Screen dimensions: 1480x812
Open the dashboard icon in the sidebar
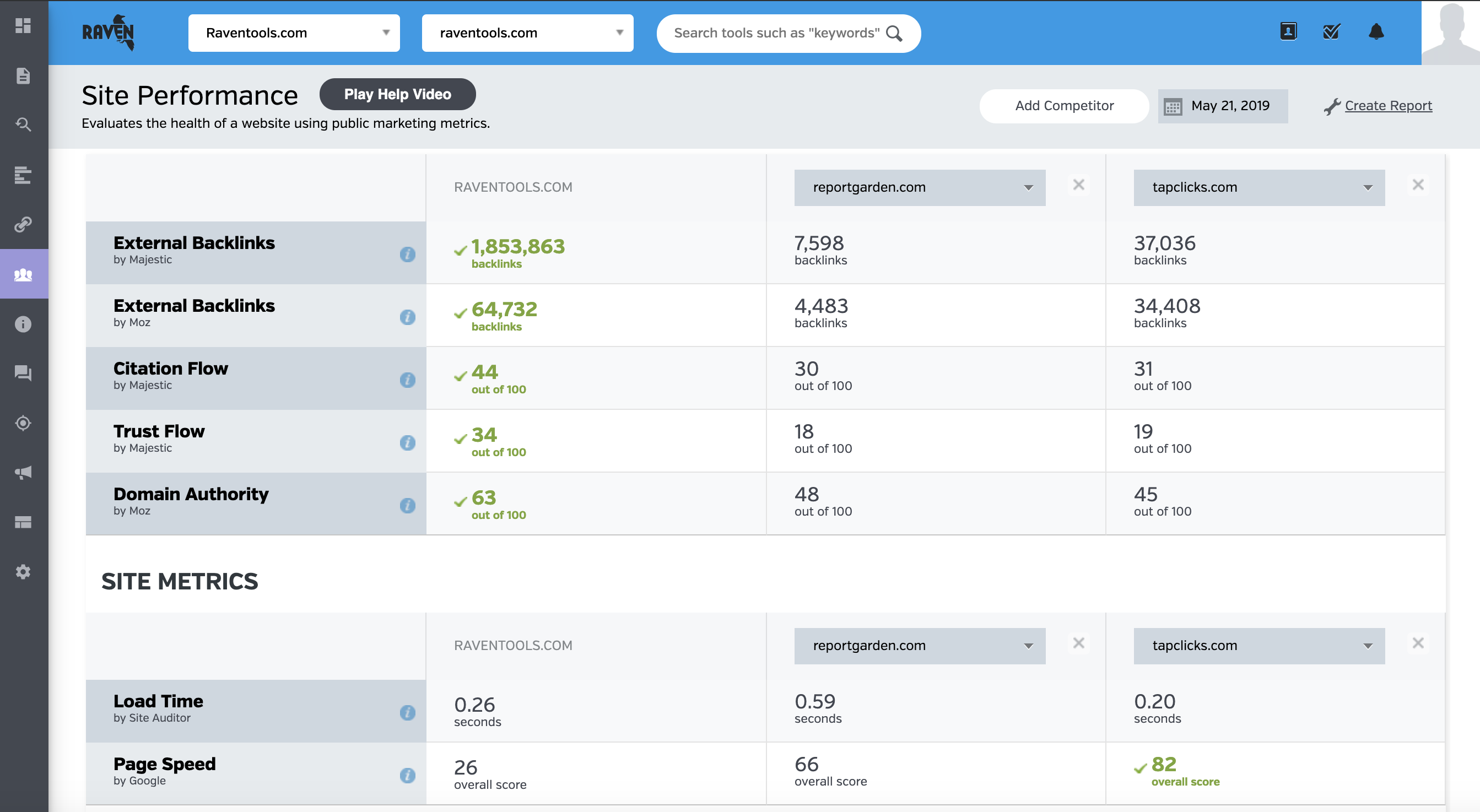pyautogui.click(x=24, y=26)
